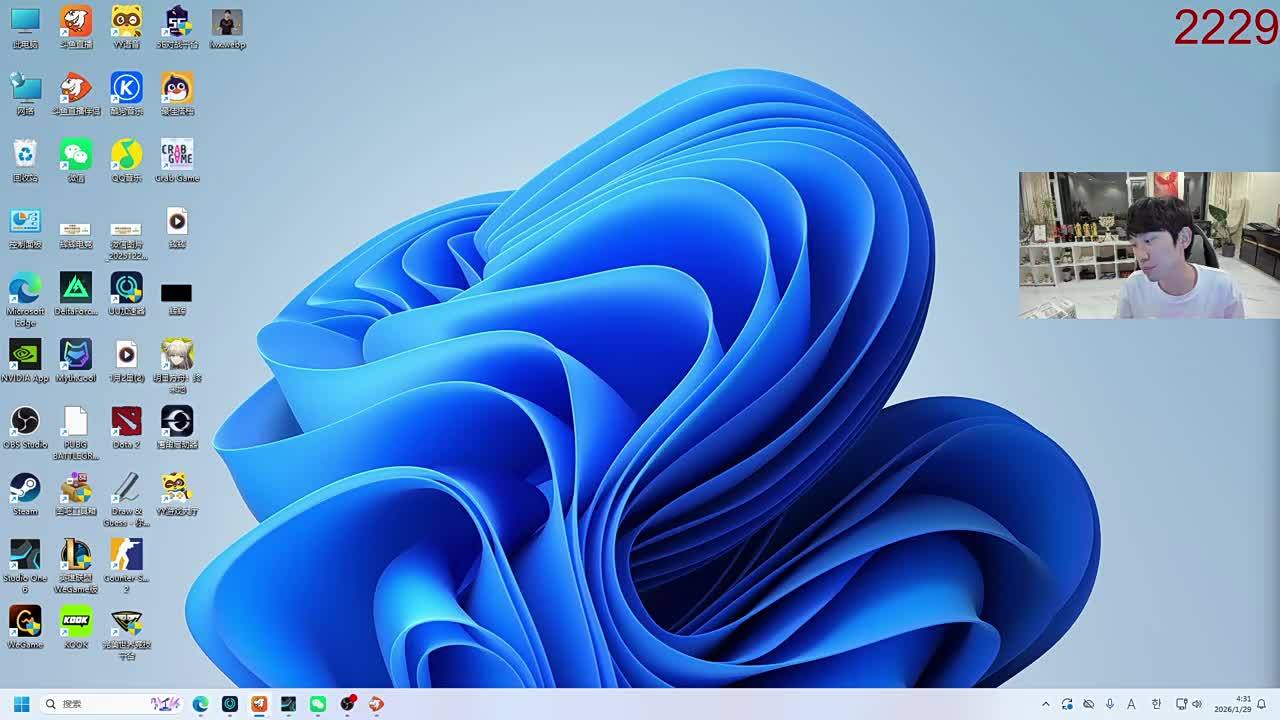Open the Counter-Strike 2 shortcut
Image resolution: width=1280 pixels, height=720 pixels.
coord(126,555)
